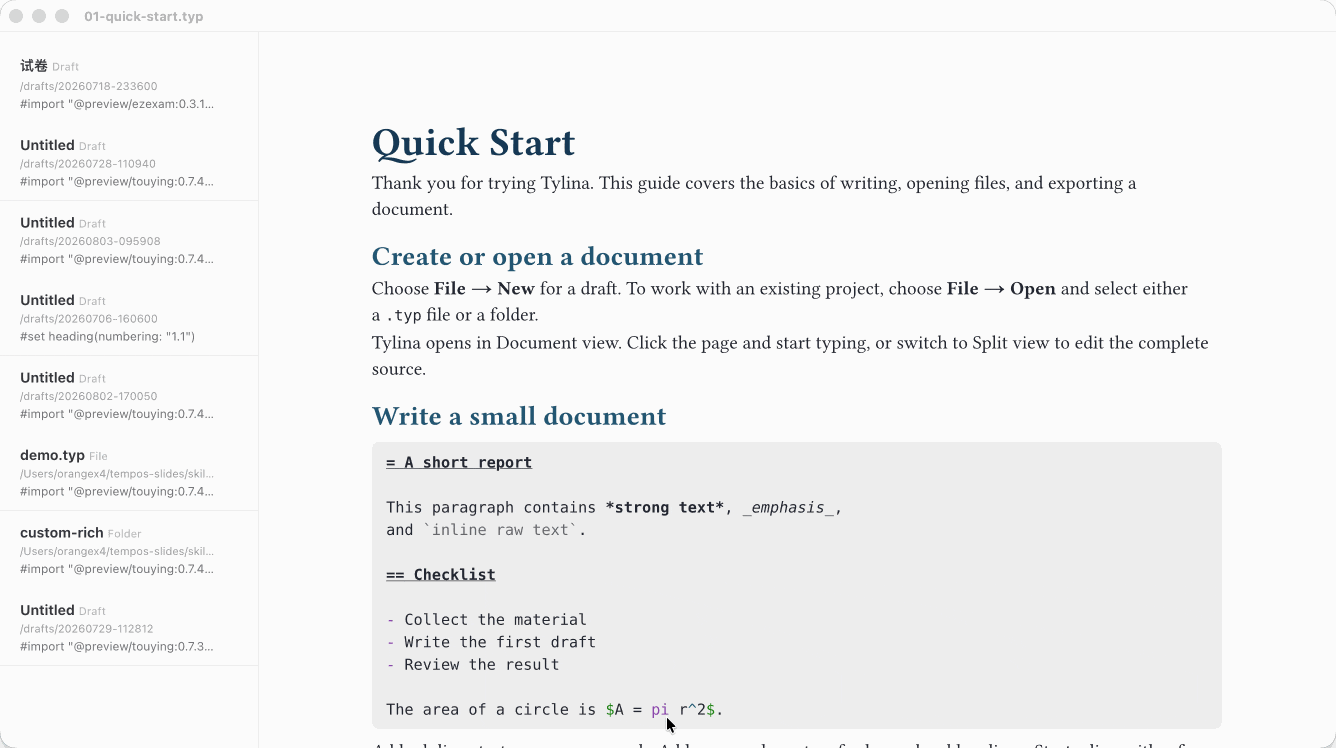Open the 试卷 draft in sidebar
The image size is (1336, 748).
(129, 85)
